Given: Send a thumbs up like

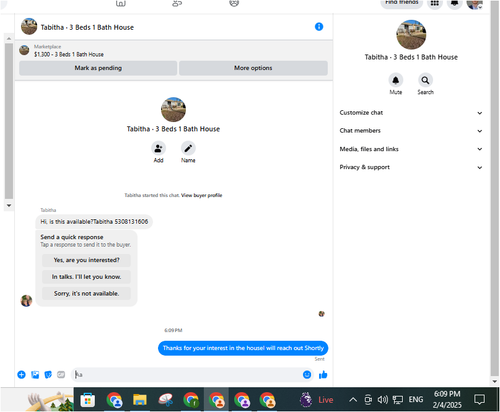Looking at the screenshot, I should pos(323,375).
